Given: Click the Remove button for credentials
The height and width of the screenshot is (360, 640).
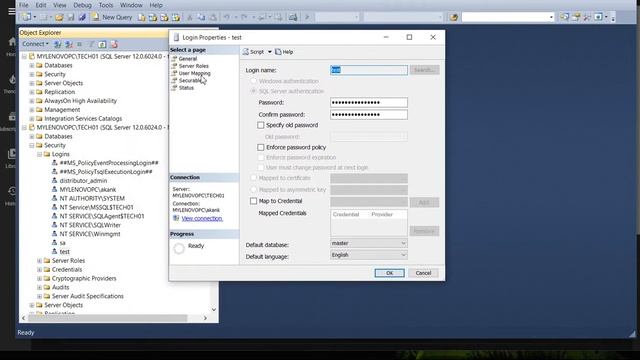Looking at the screenshot, I should 424,231.
